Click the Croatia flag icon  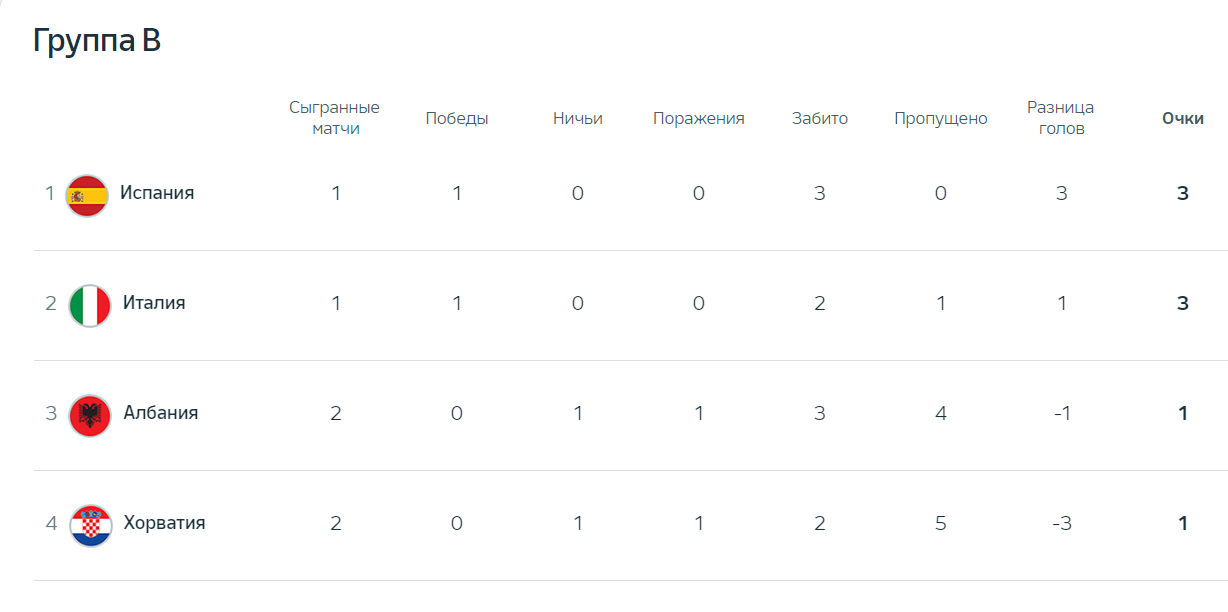pos(89,525)
